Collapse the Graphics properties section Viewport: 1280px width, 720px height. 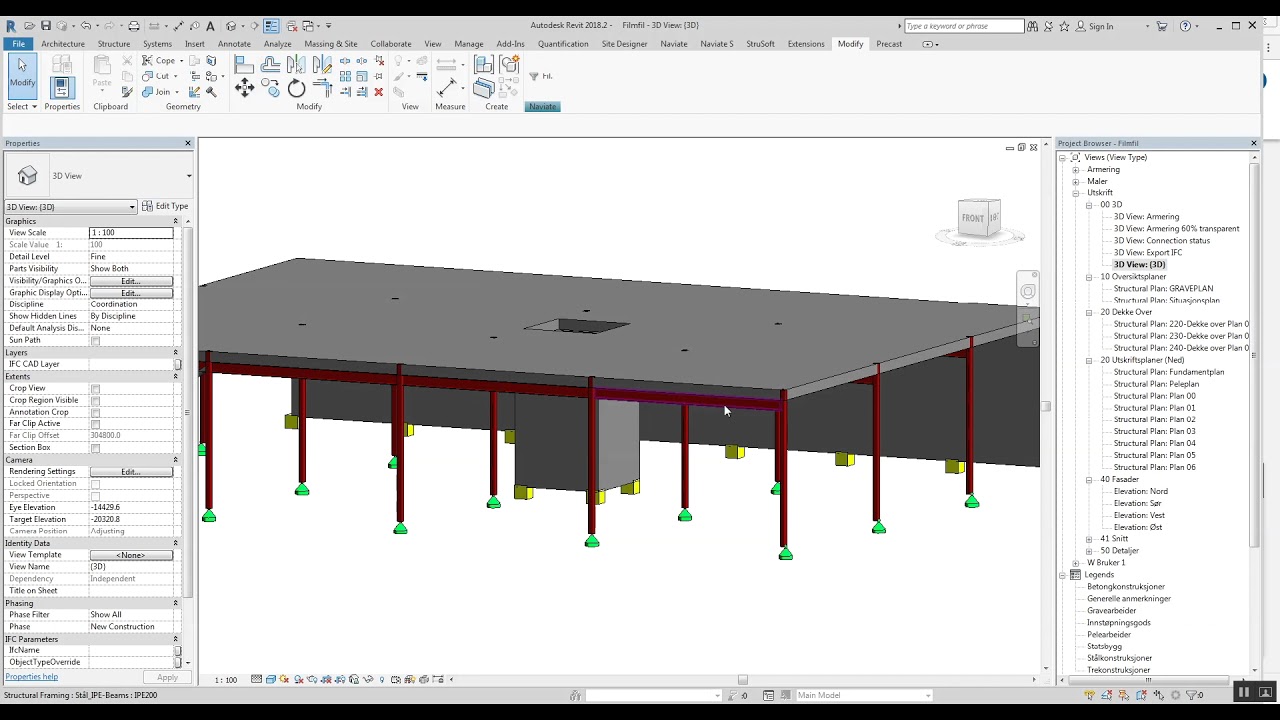coord(175,221)
